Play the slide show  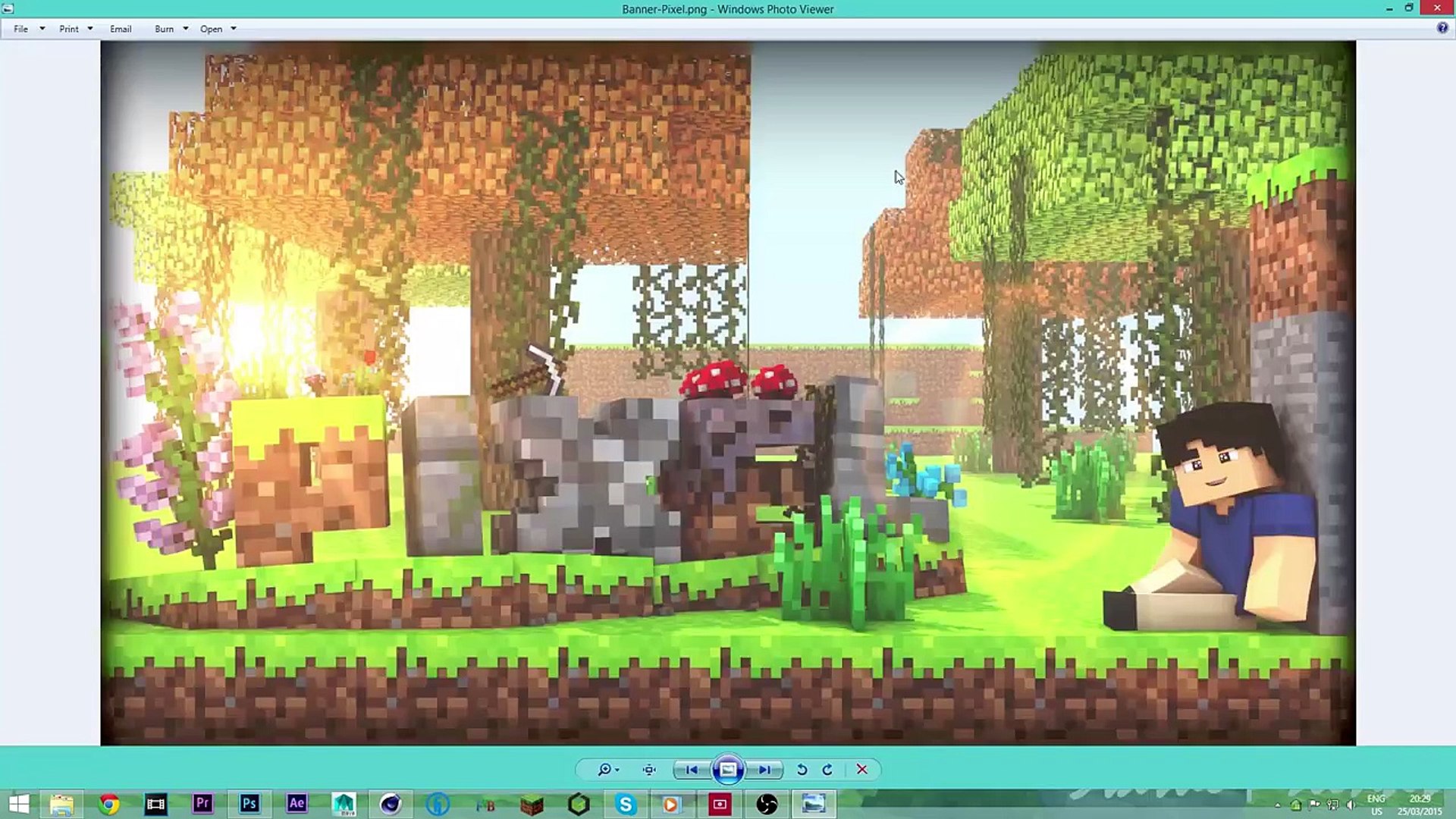pos(728,770)
